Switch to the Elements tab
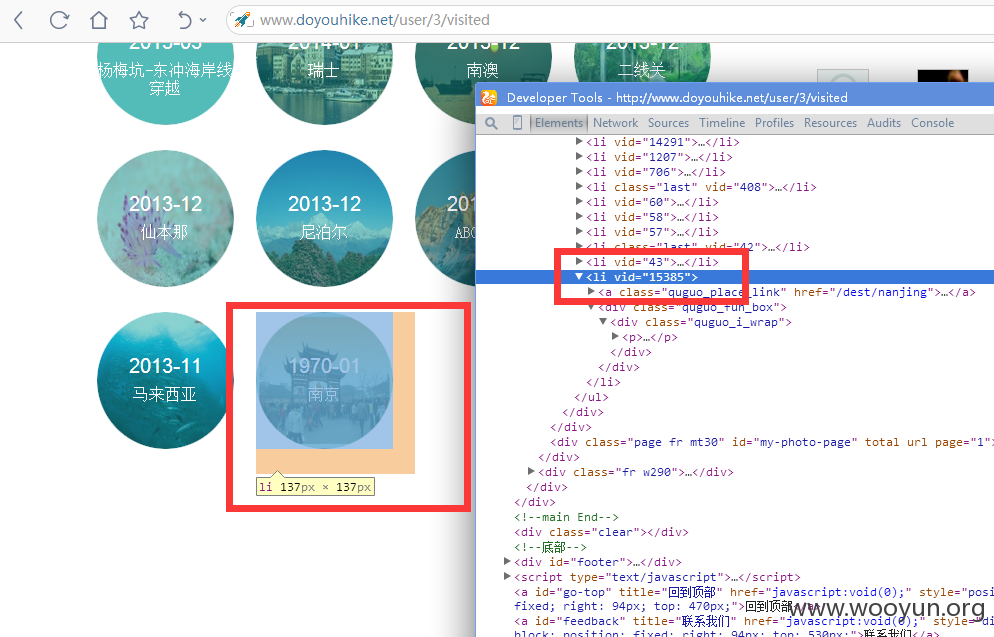994x637 pixels. [x=558, y=123]
